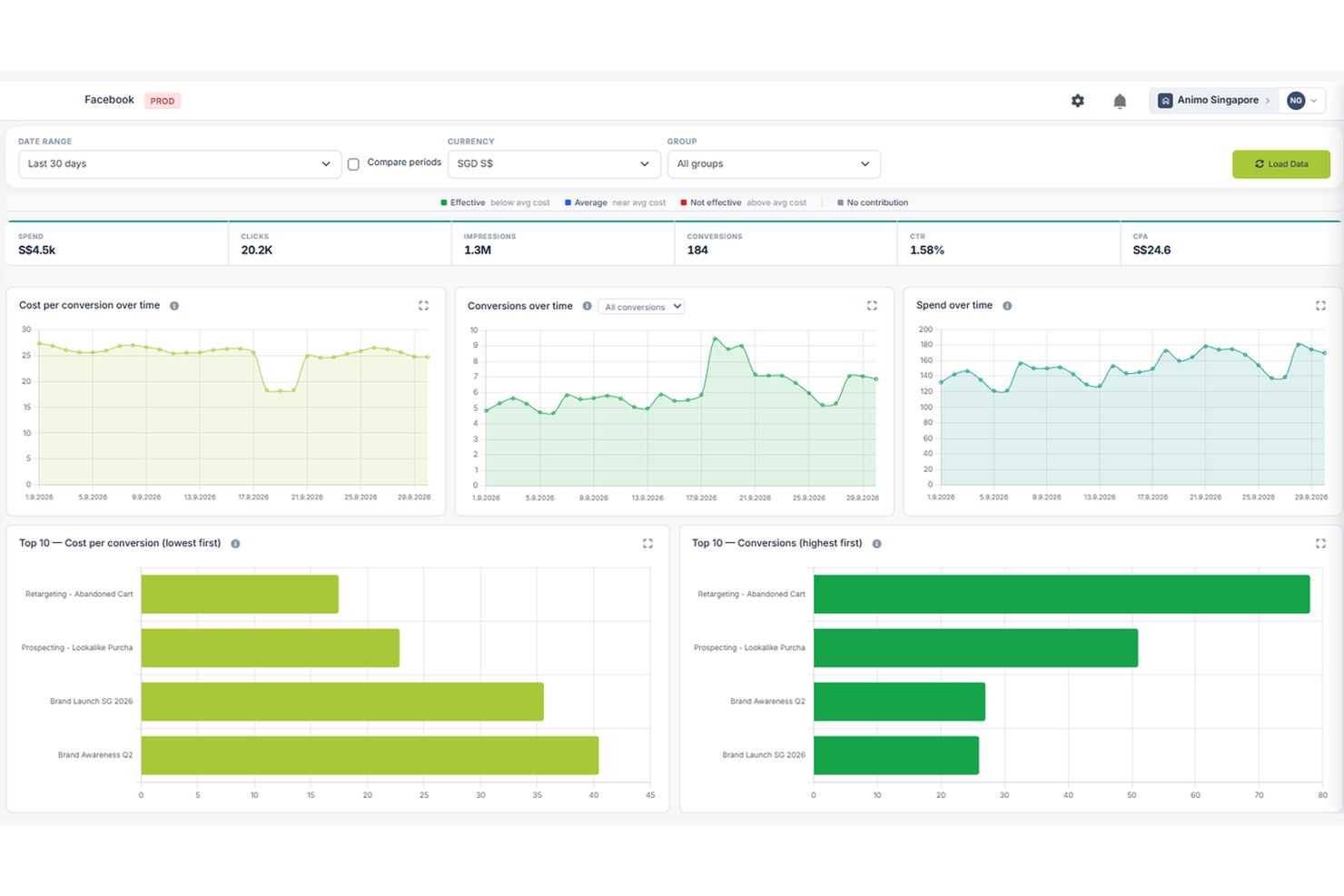Open the settings gear icon
This screenshot has width=1344, height=896.
[1077, 101]
